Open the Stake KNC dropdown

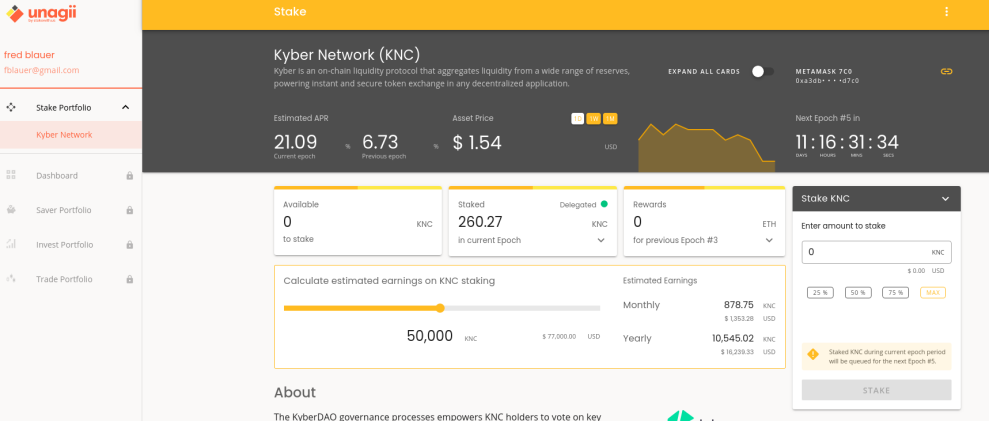pyautogui.click(x=945, y=199)
